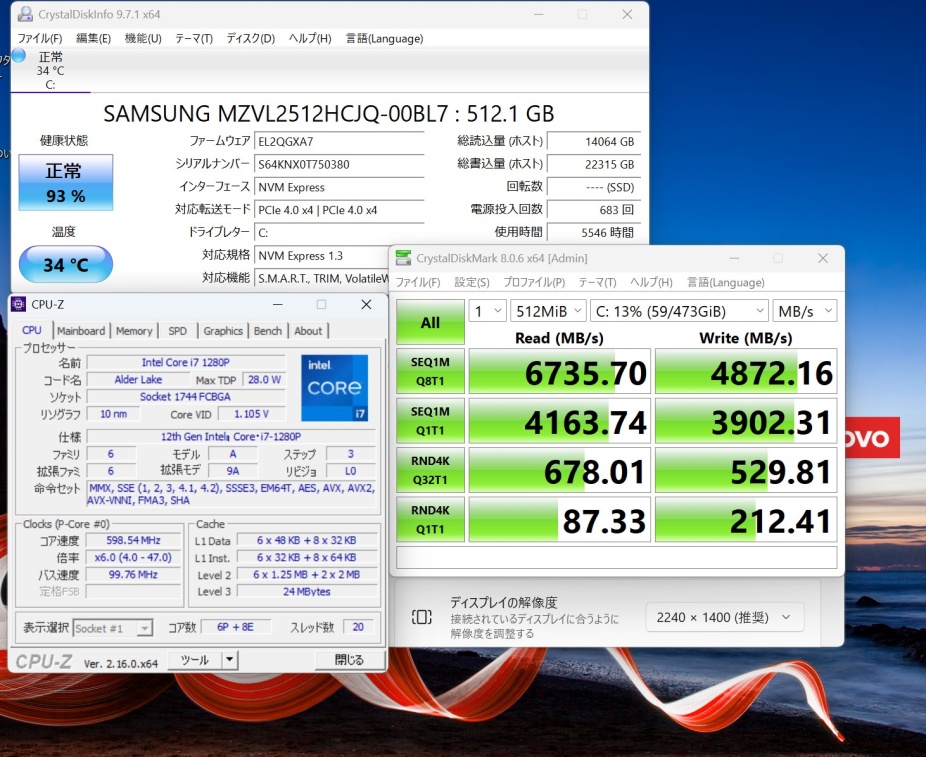926x757 pixels.
Task: Open 設定(S) menu in CrystalDiskMark
Action: pos(472,282)
